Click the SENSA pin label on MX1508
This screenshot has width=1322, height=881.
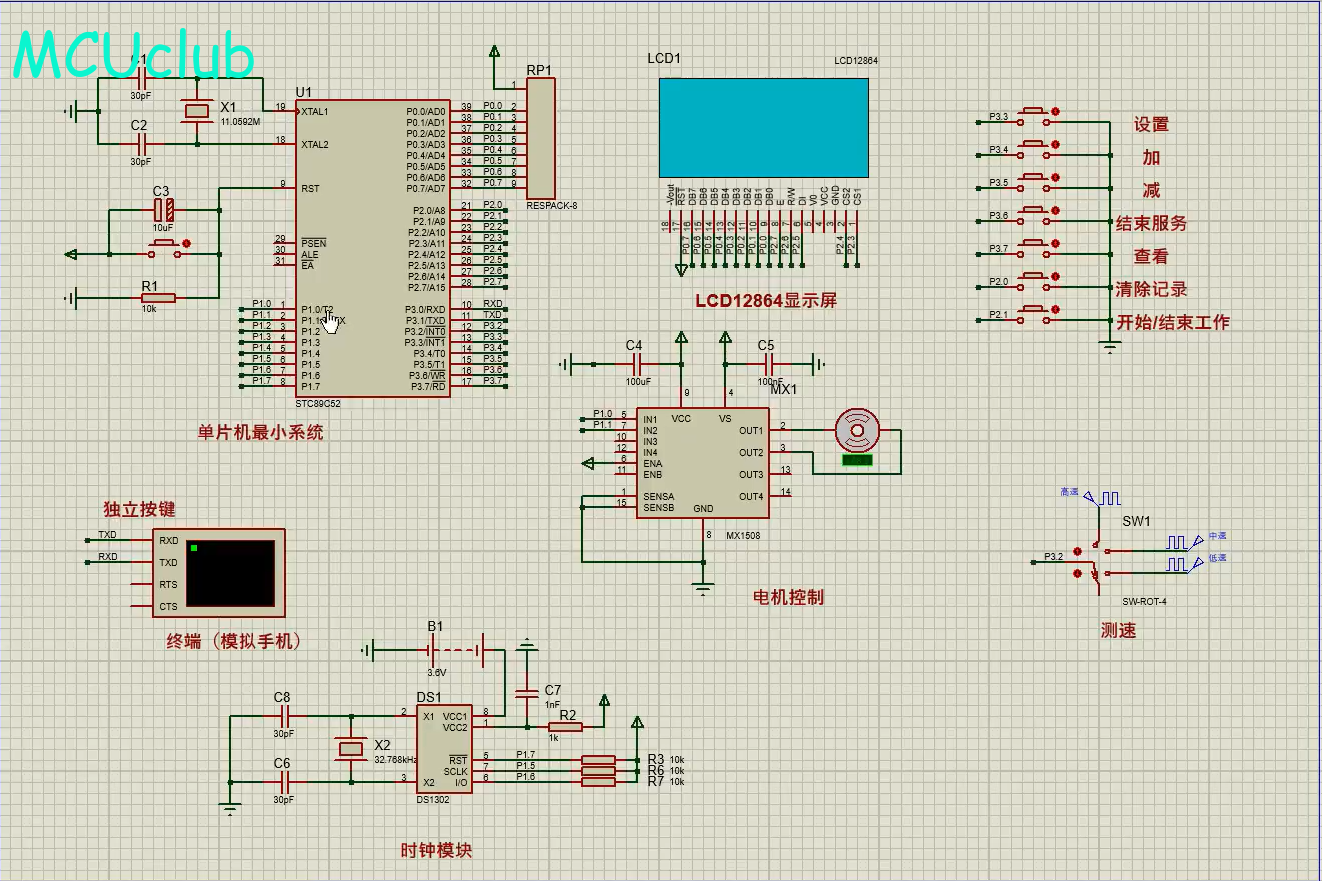pyautogui.click(x=659, y=497)
